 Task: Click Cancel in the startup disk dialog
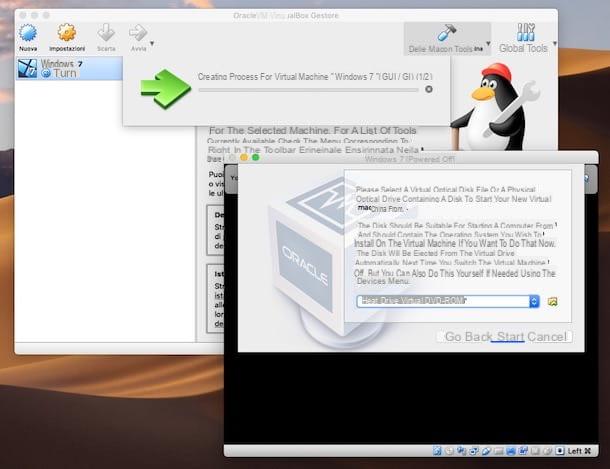547,336
